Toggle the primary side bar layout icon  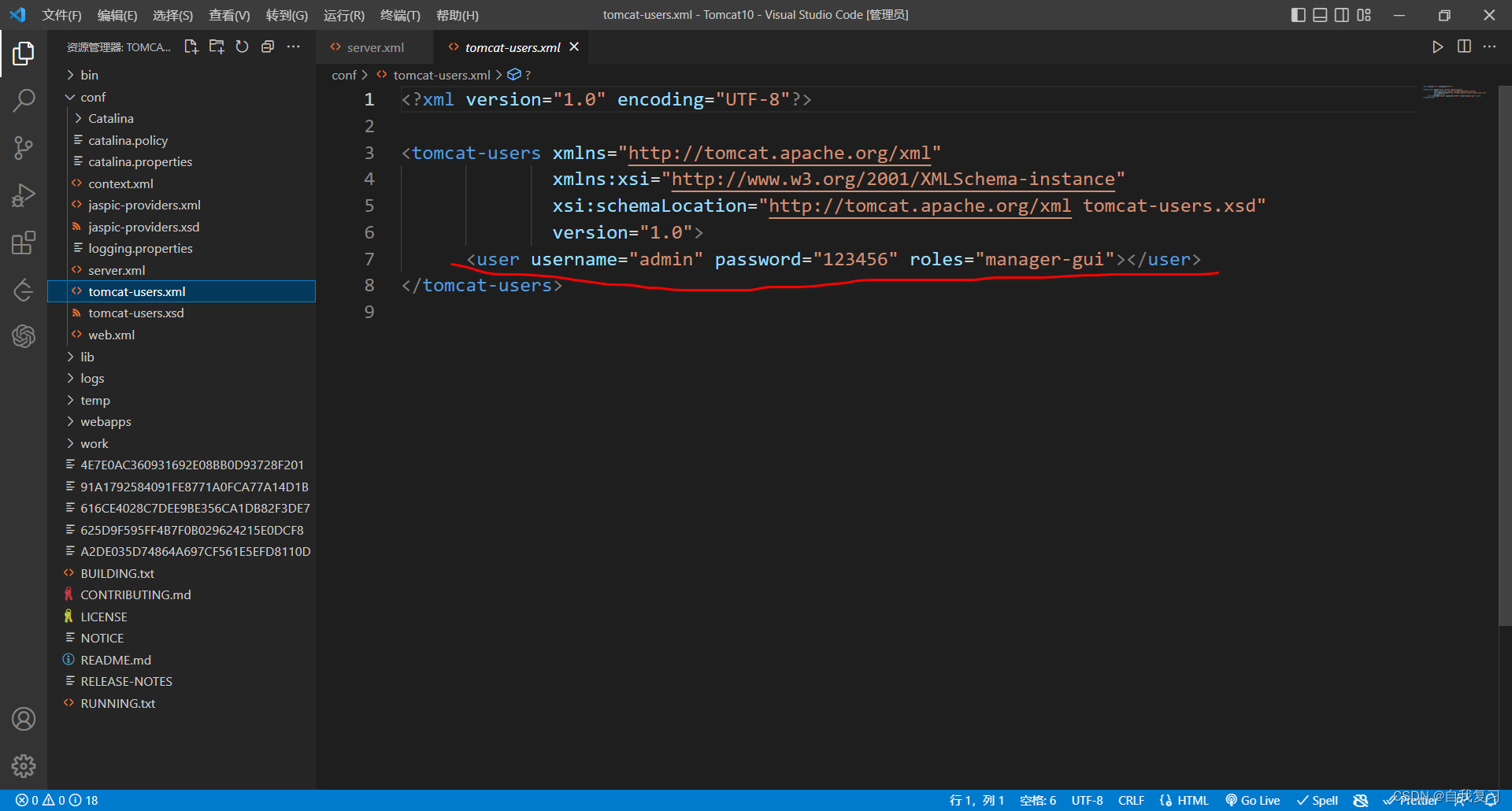(x=1299, y=15)
